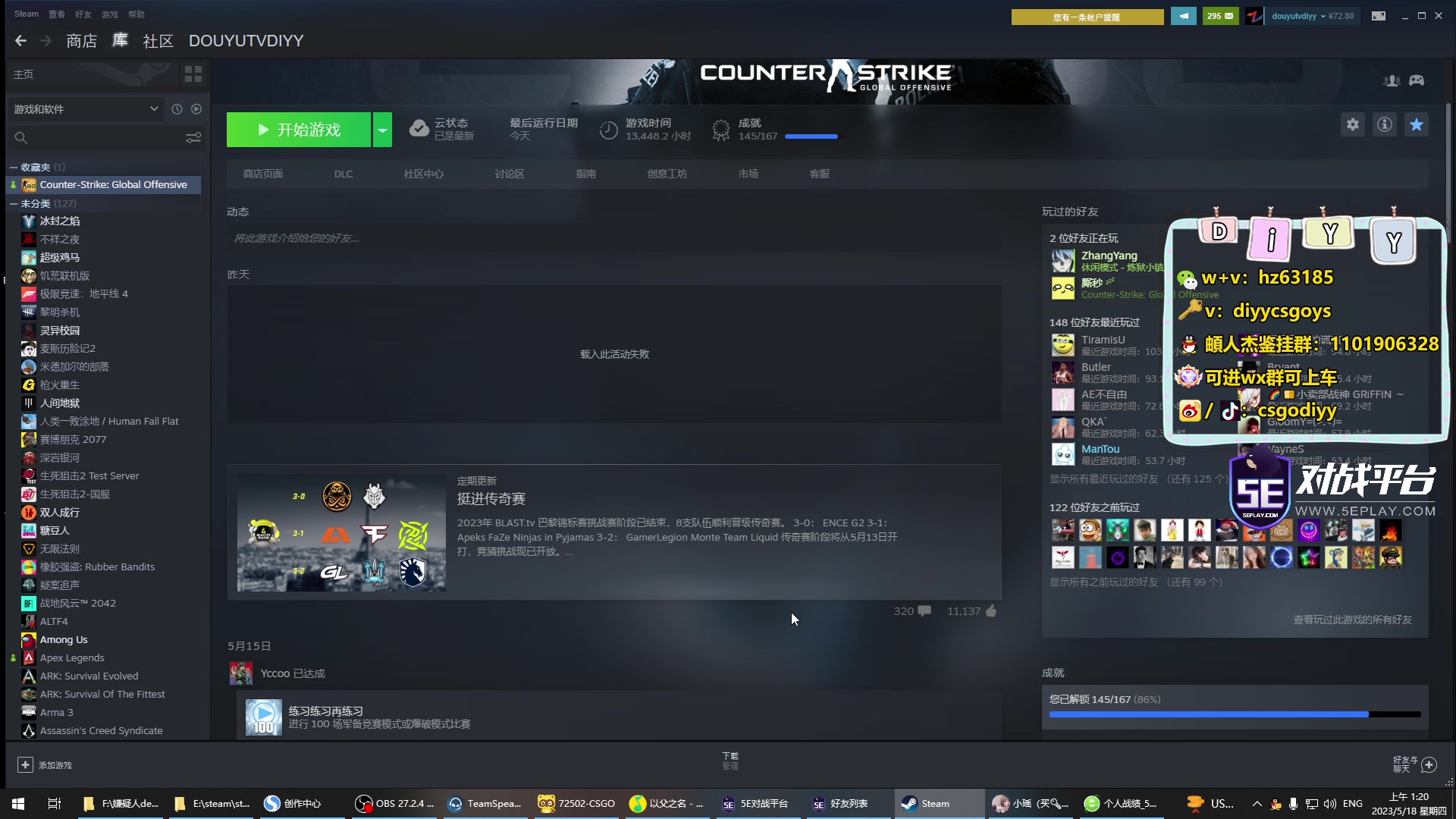Click 查看玩过此游戏的所有好友 link
The width and height of the screenshot is (1456, 819).
click(1352, 620)
